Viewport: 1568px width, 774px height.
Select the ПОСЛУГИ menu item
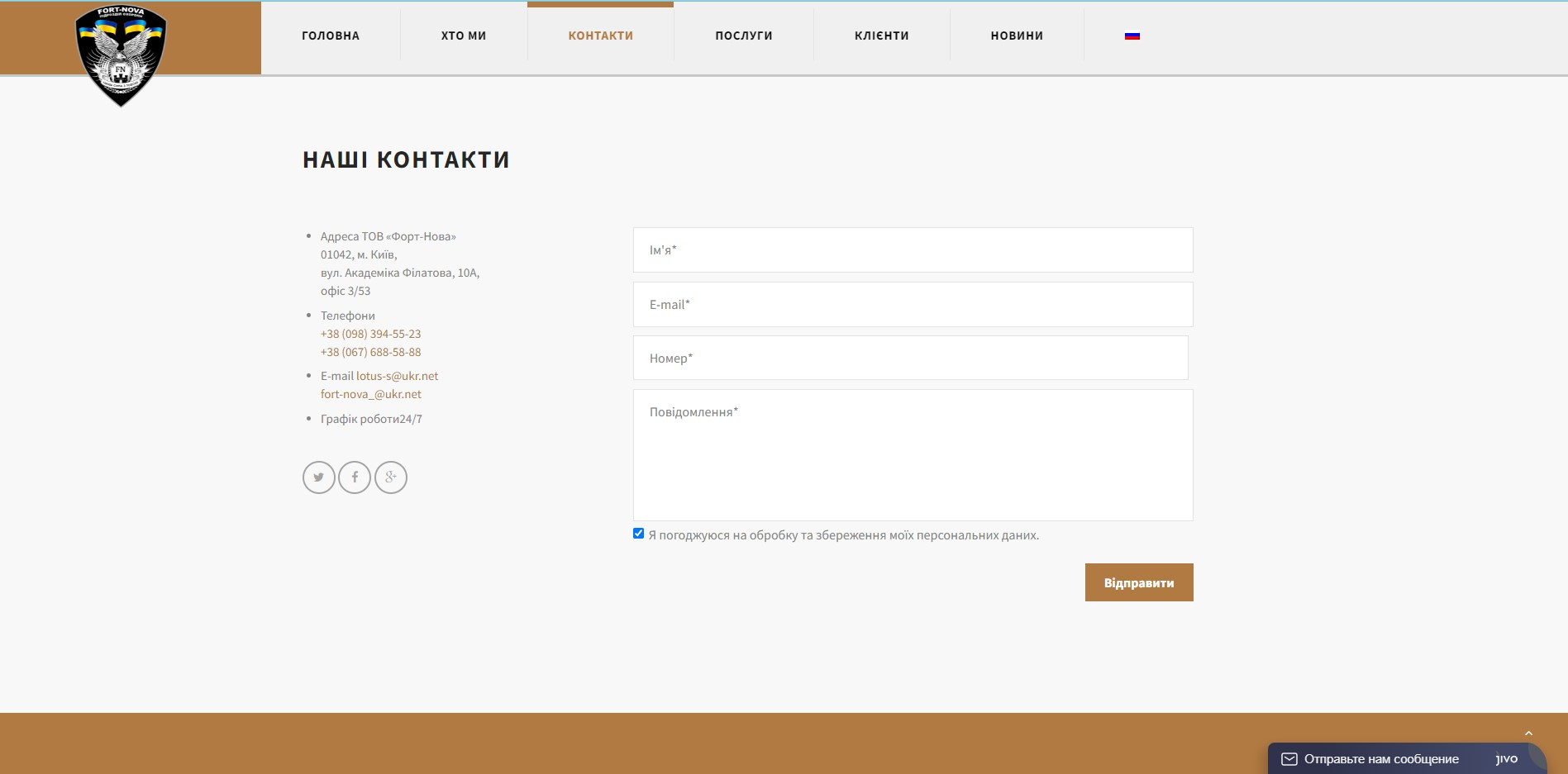point(743,36)
